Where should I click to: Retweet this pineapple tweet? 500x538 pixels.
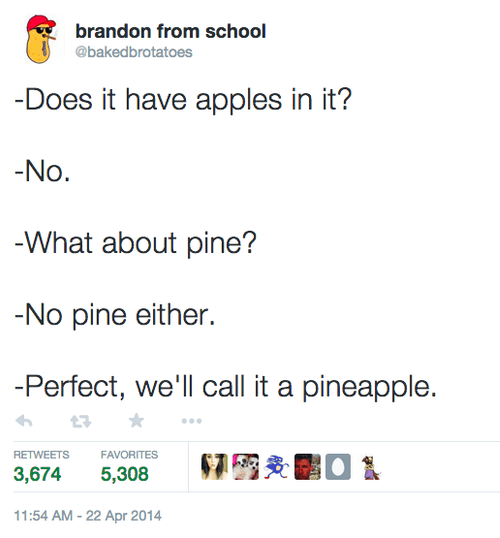coord(81,421)
